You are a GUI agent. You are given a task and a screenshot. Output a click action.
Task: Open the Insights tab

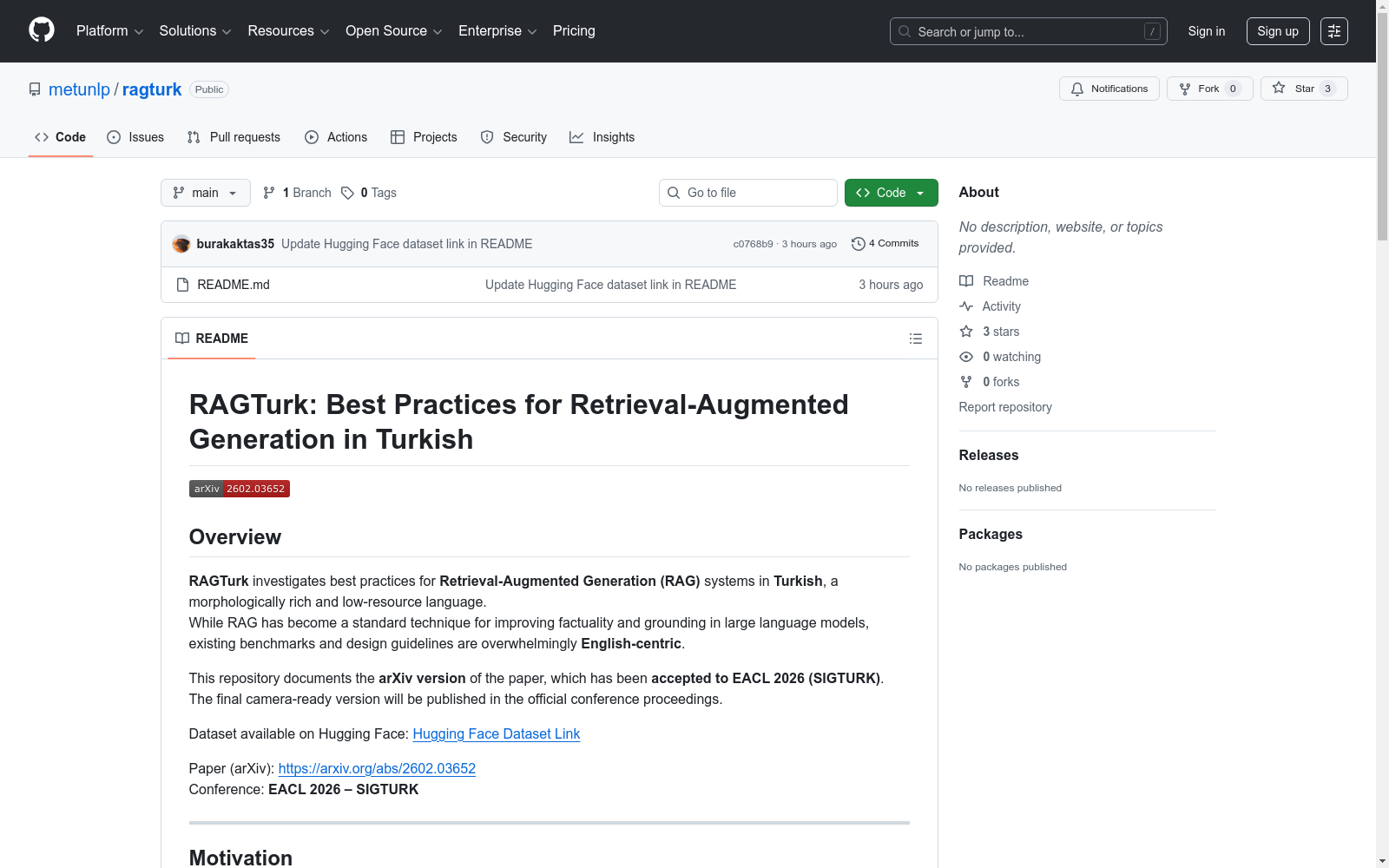602,137
